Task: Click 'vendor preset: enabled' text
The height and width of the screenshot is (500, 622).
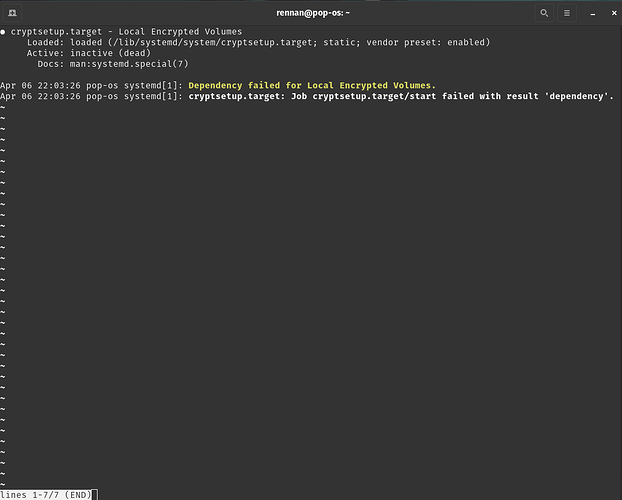Action: point(428,42)
